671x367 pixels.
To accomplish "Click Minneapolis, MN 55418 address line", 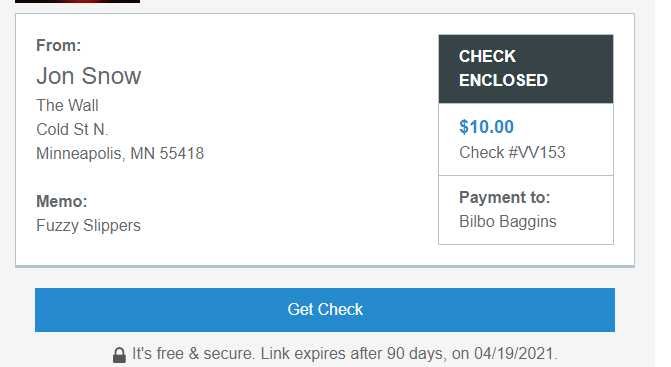I will pos(120,154).
